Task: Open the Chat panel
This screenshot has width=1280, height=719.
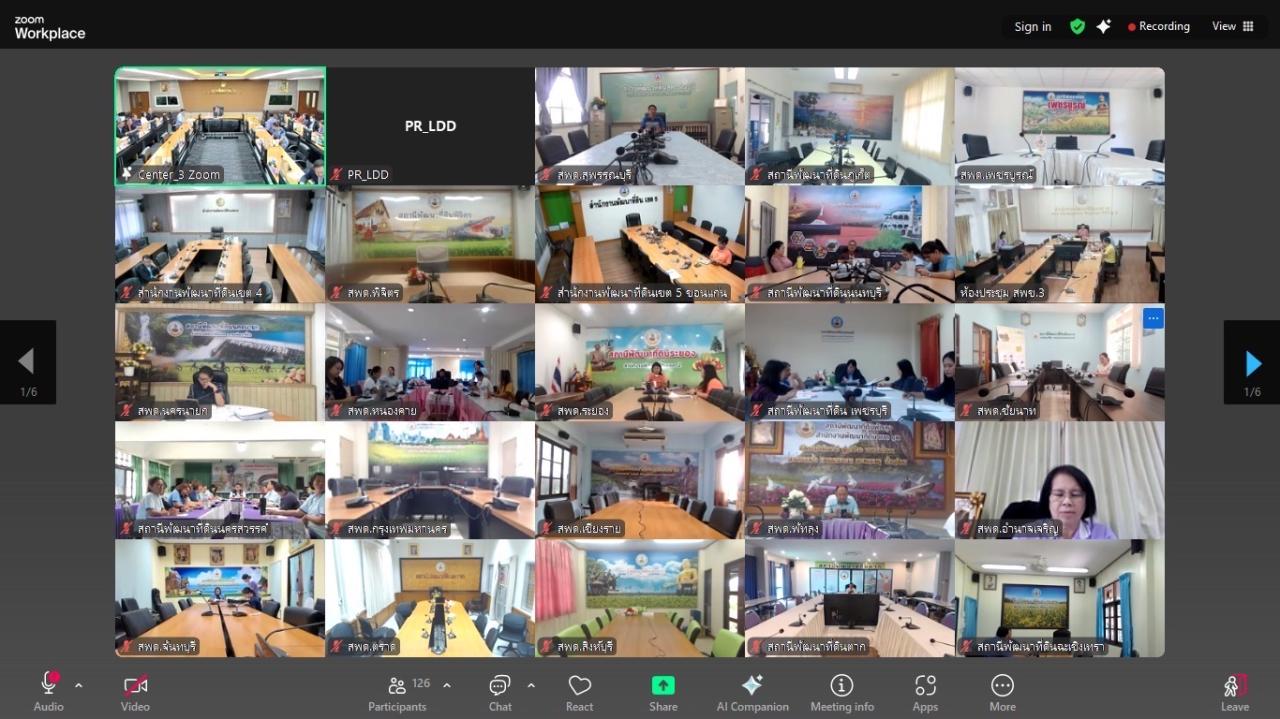Action: point(500,693)
